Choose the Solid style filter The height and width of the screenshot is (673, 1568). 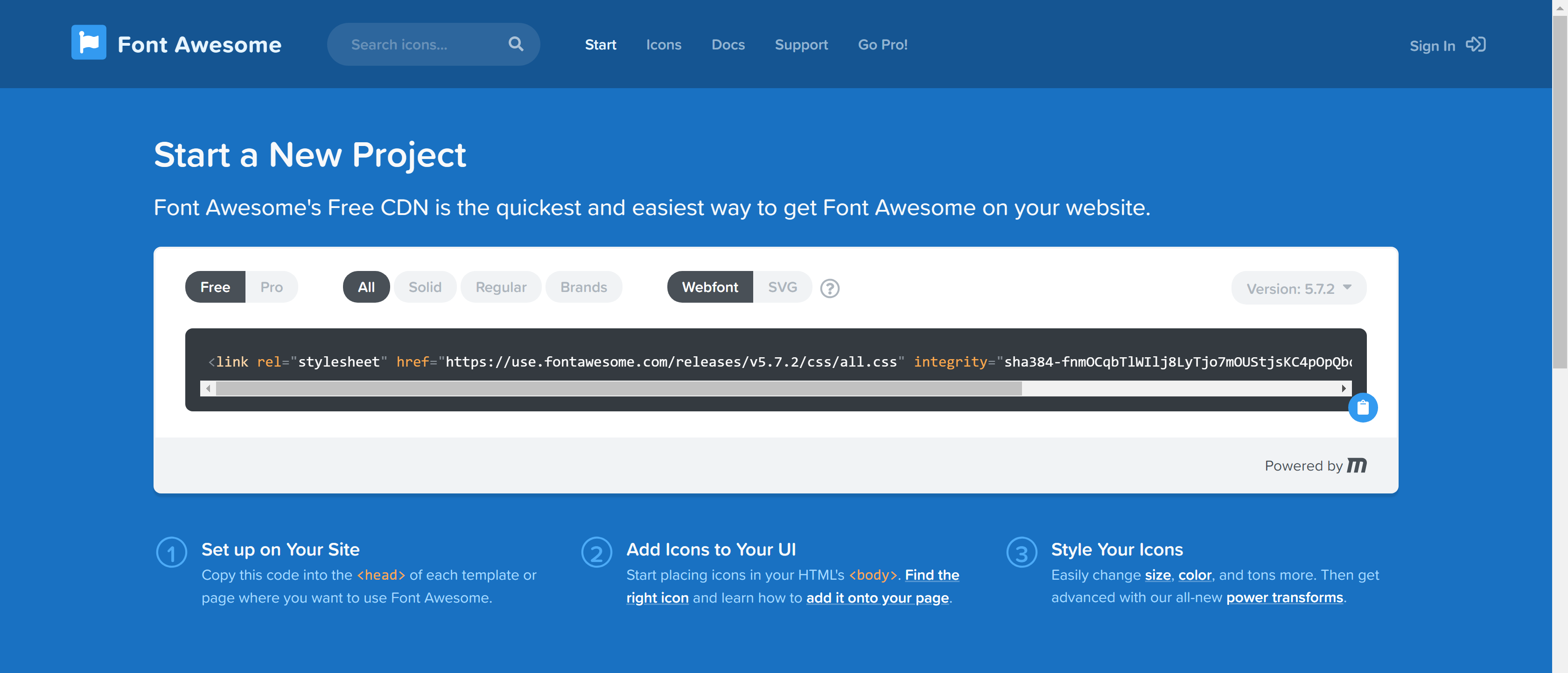pyautogui.click(x=425, y=287)
